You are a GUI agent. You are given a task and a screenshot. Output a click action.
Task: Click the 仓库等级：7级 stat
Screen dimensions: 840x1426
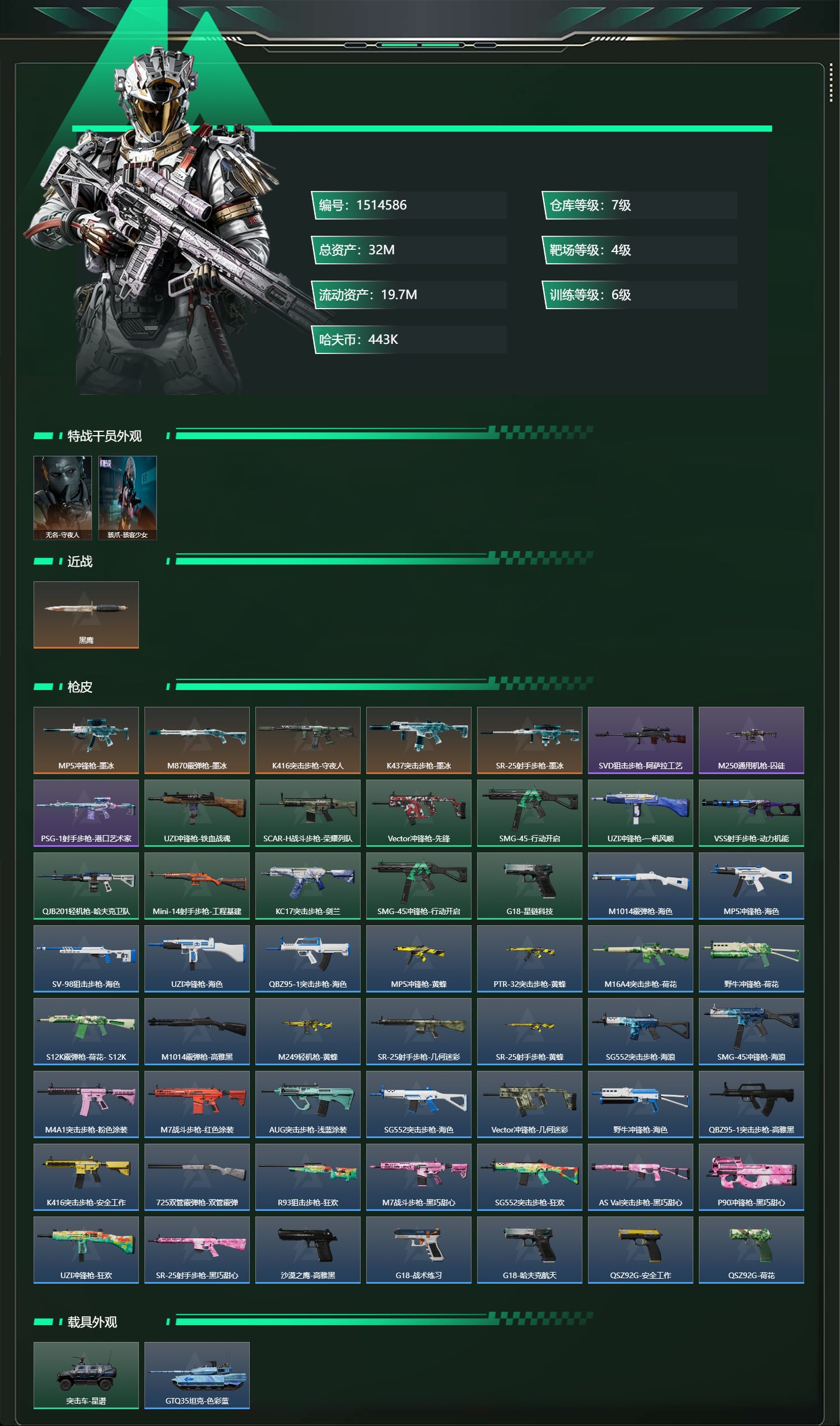(x=640, y=205)
